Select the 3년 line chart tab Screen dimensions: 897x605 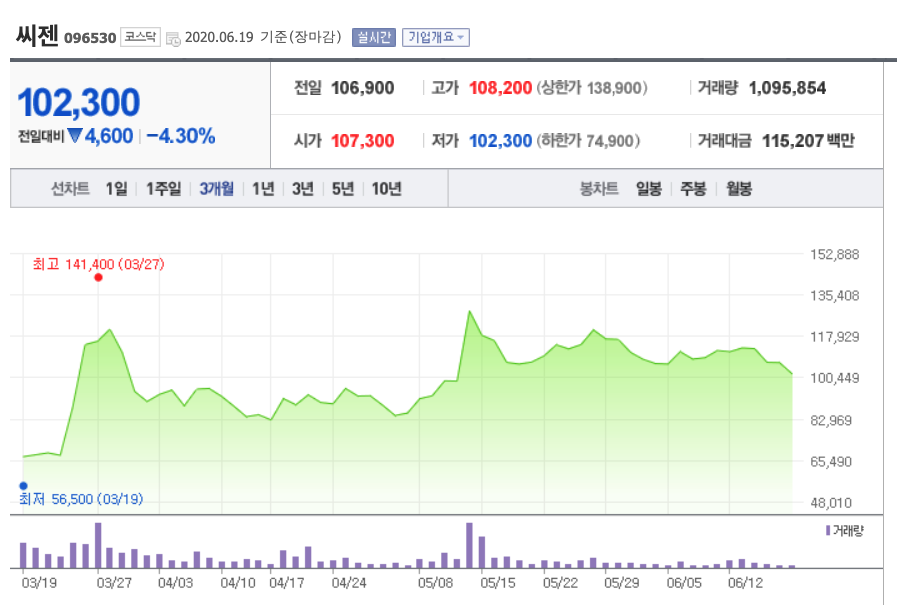click(x=303, y=188)
